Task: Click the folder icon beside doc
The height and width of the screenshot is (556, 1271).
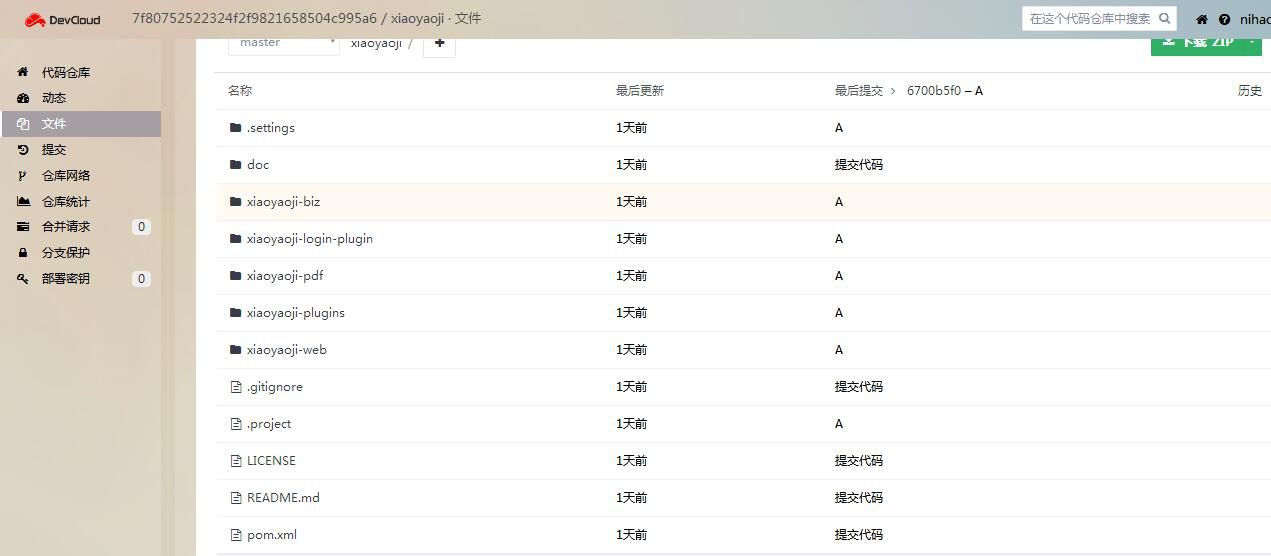Action: [x=236, y=165]
